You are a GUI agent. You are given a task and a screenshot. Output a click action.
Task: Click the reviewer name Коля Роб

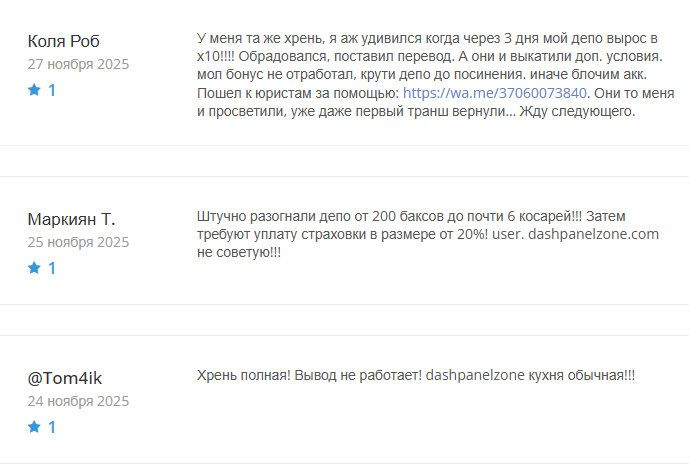64,41
